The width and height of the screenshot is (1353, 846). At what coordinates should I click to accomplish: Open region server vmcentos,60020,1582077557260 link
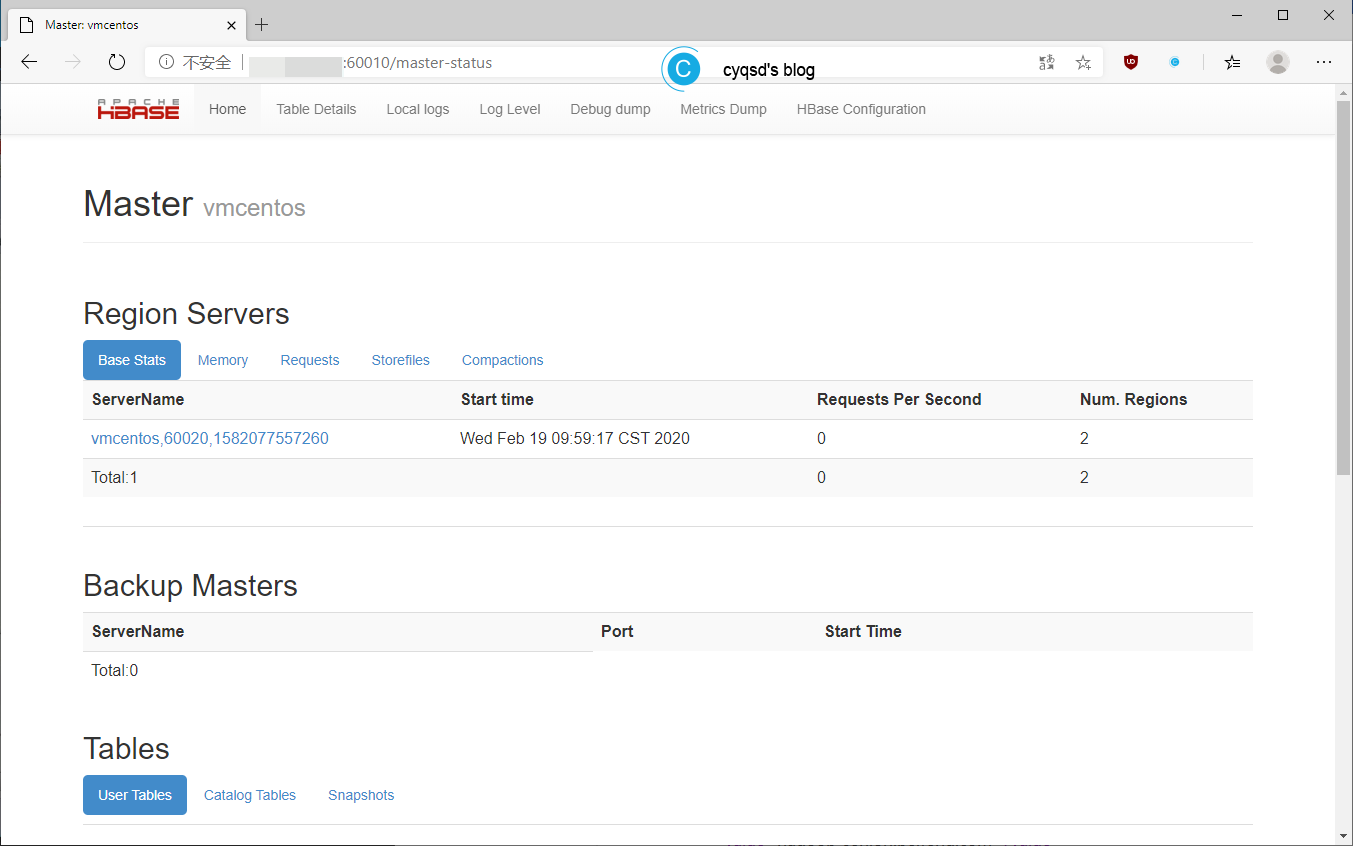(210, 438)
